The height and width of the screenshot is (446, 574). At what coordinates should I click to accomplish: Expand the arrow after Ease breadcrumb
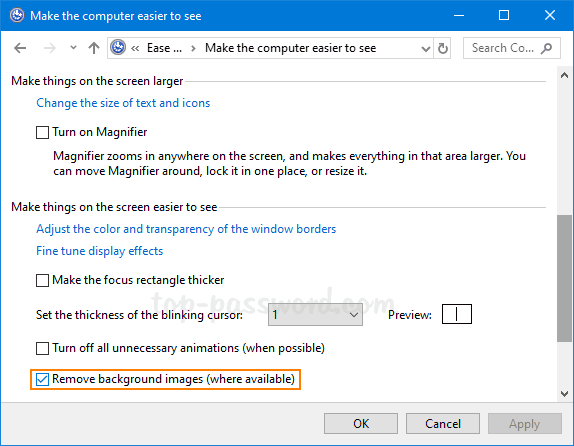(193, 48)
